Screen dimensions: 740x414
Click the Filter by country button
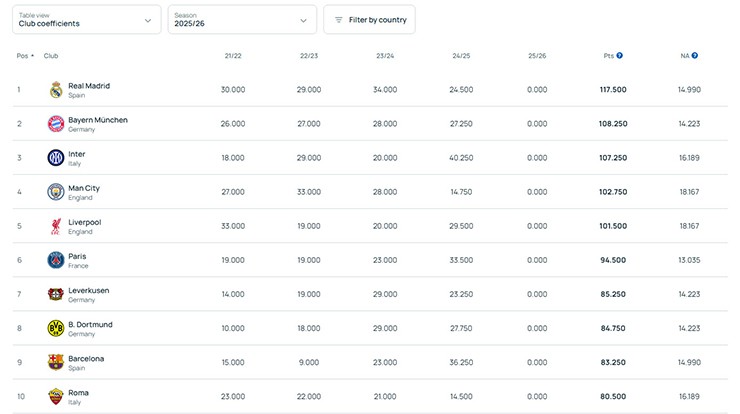(370, 19)
